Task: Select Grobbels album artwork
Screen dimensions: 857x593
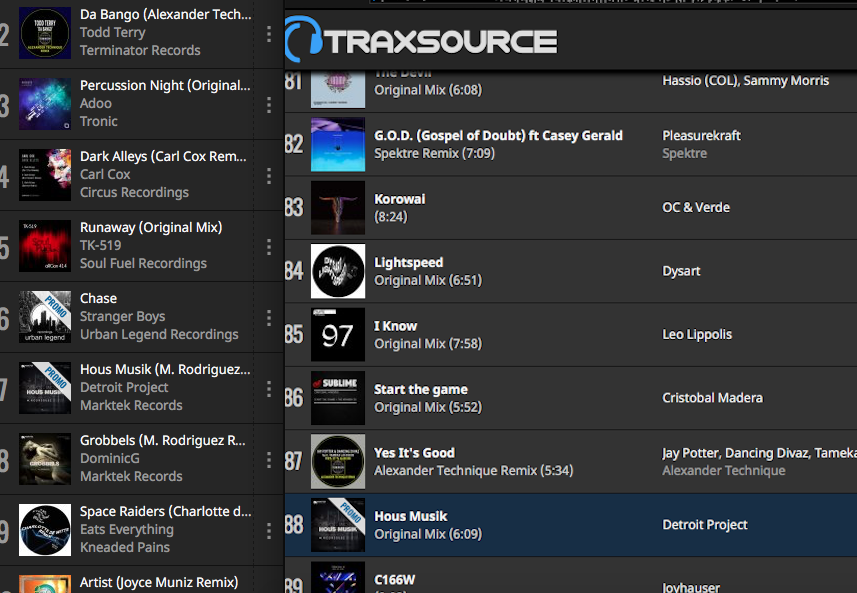Action: coord(45,459)
